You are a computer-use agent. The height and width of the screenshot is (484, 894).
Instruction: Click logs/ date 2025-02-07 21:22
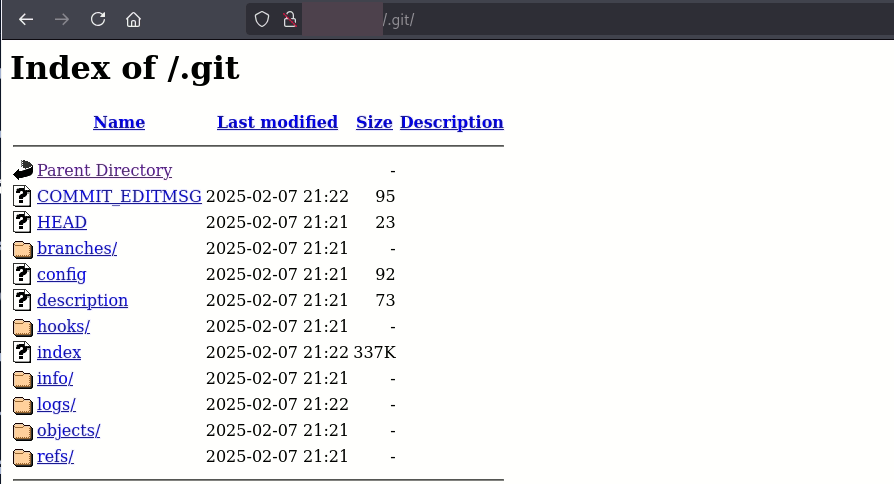coord(277,404)
